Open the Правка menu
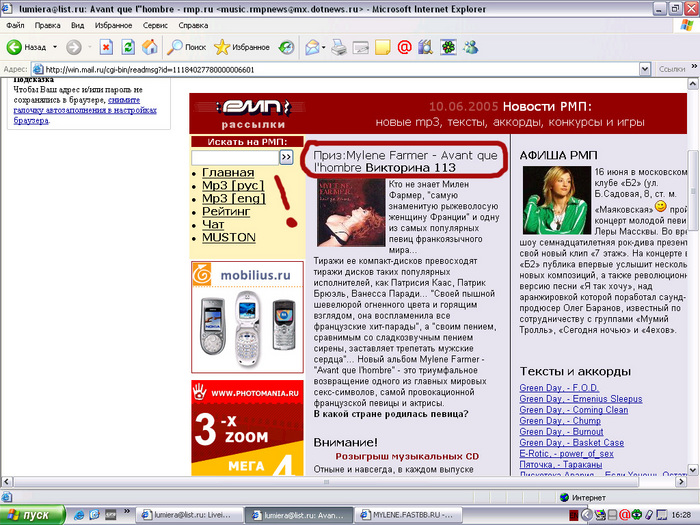700x525 pixels. click(x=47, y=25)
